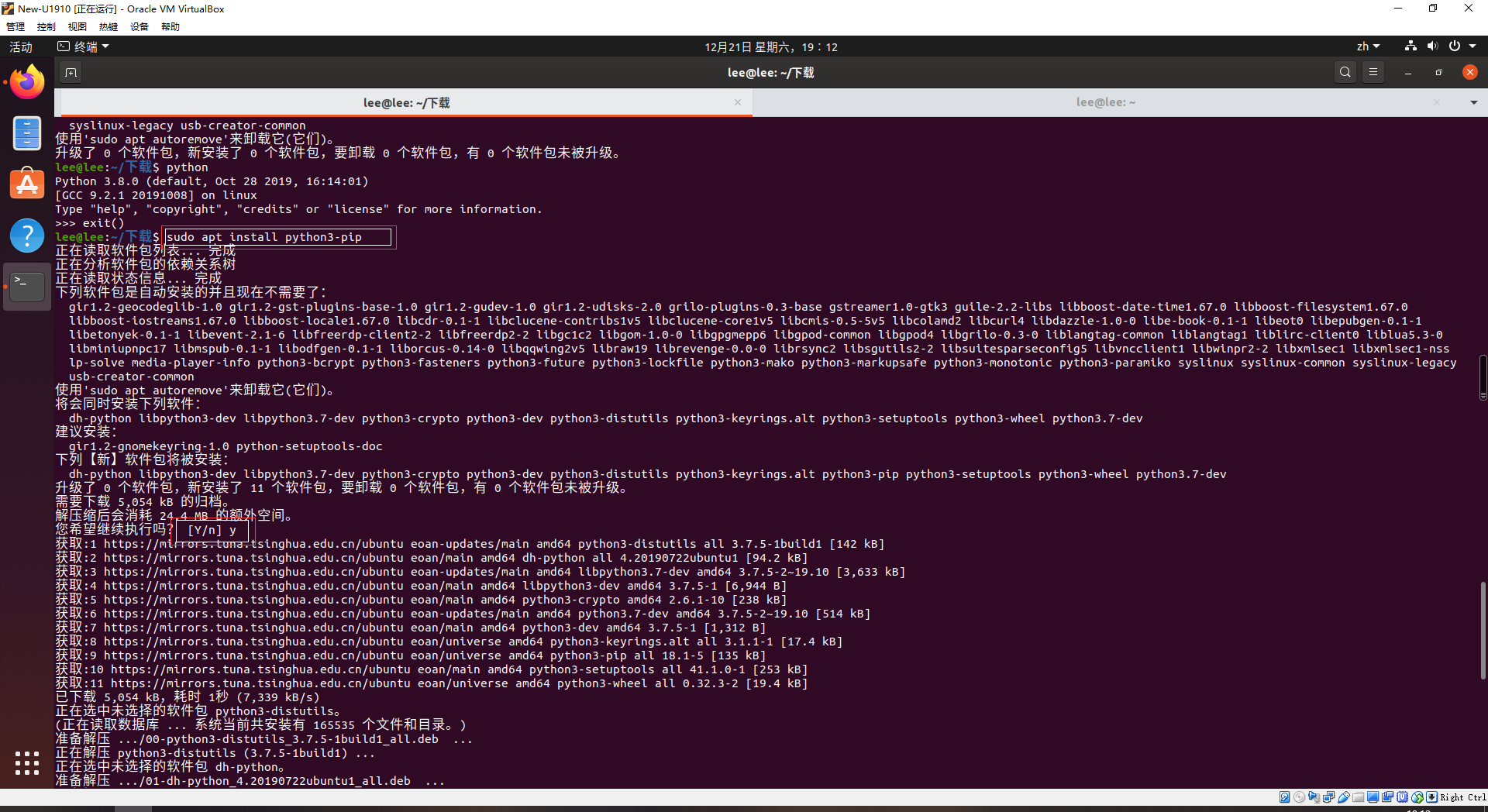Open the 管理 menu in VirtualBox

15,26
